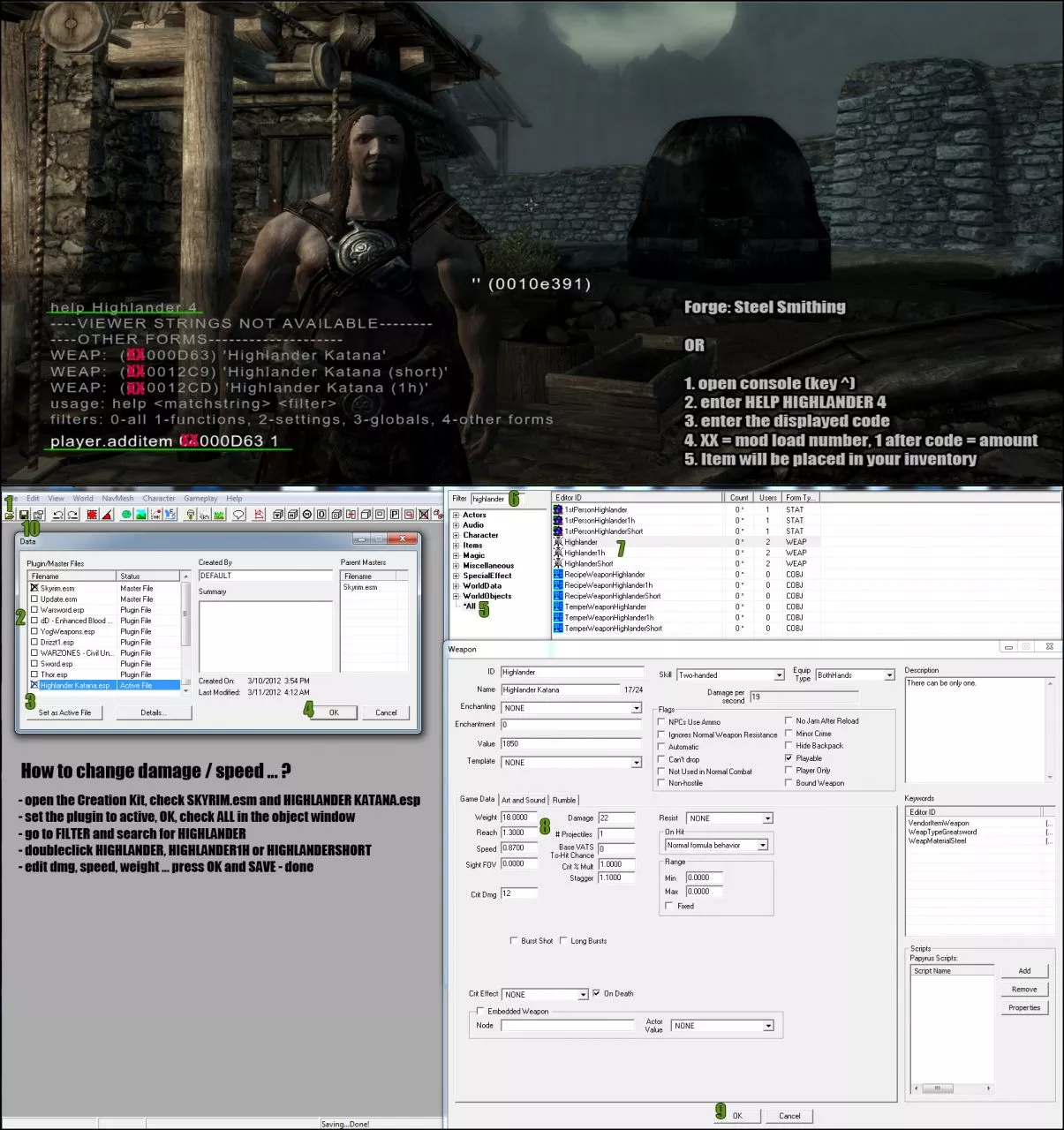Toggle the red snap-to-grid icon
The height and width of the screenshot is (1130, 1064).
[x=92, y=515]
